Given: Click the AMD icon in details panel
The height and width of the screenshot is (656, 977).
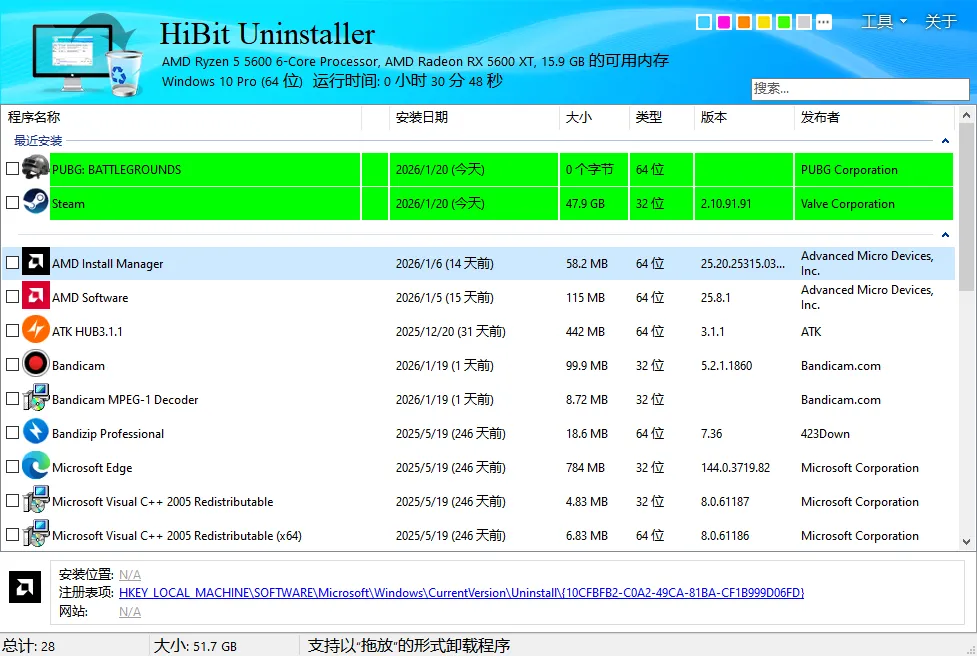Looking at the screenshot, I should pos(25,587).
